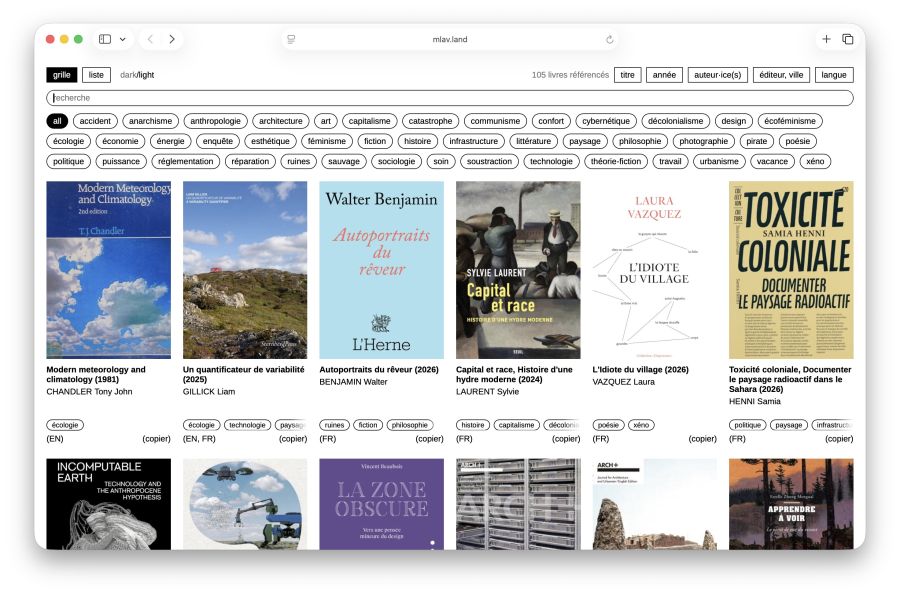Screen dimensions: 900x595
Task: Open Autoportraits du rêveur book cover
Action: click(x=382, y=270)
